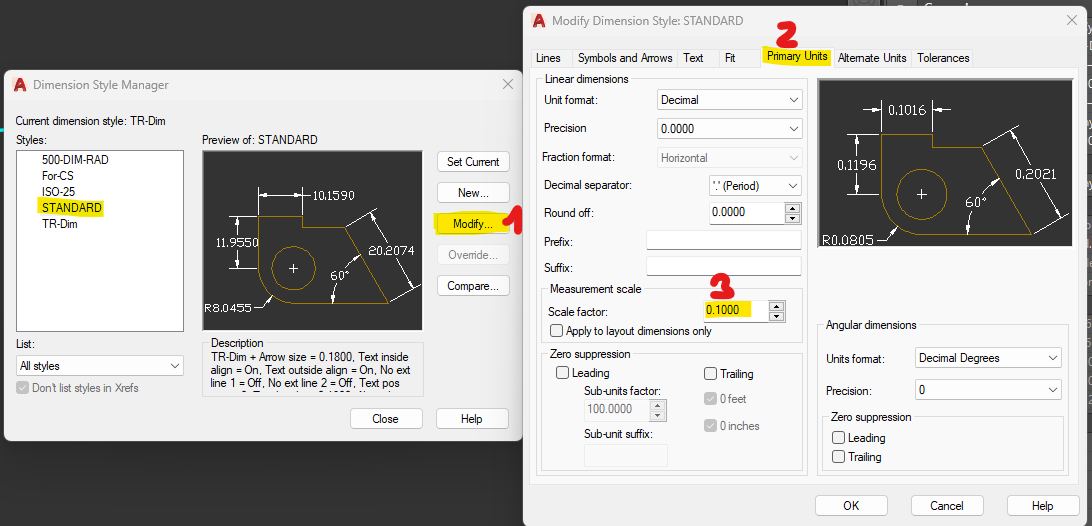Click OK in Modify Dimension Style
Viewport: 1092px width, 526px height.
tap(851, 506)
